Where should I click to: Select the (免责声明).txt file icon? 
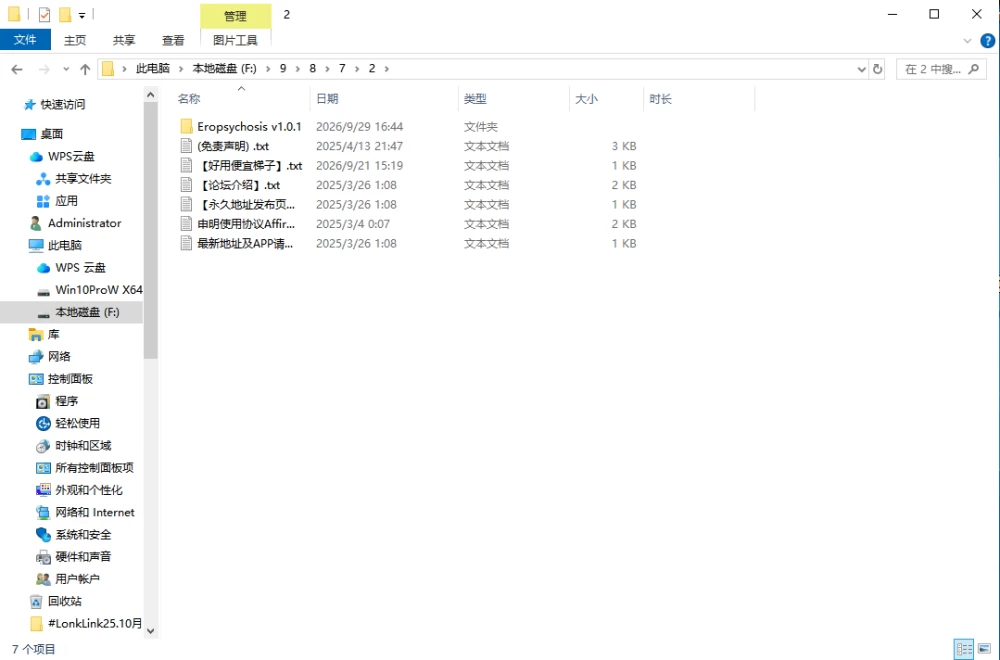[186, 146]
